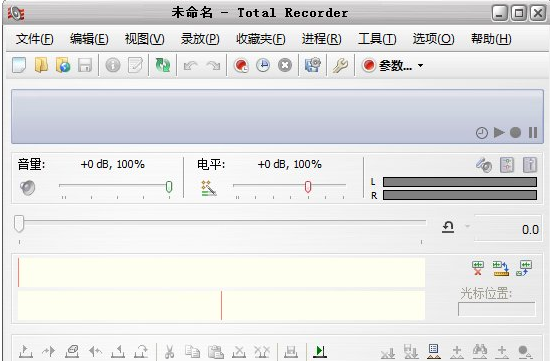This screenshot has height=361, width=550.
Task: Save file using the floppy disk icon
Action: coord(85,65)
